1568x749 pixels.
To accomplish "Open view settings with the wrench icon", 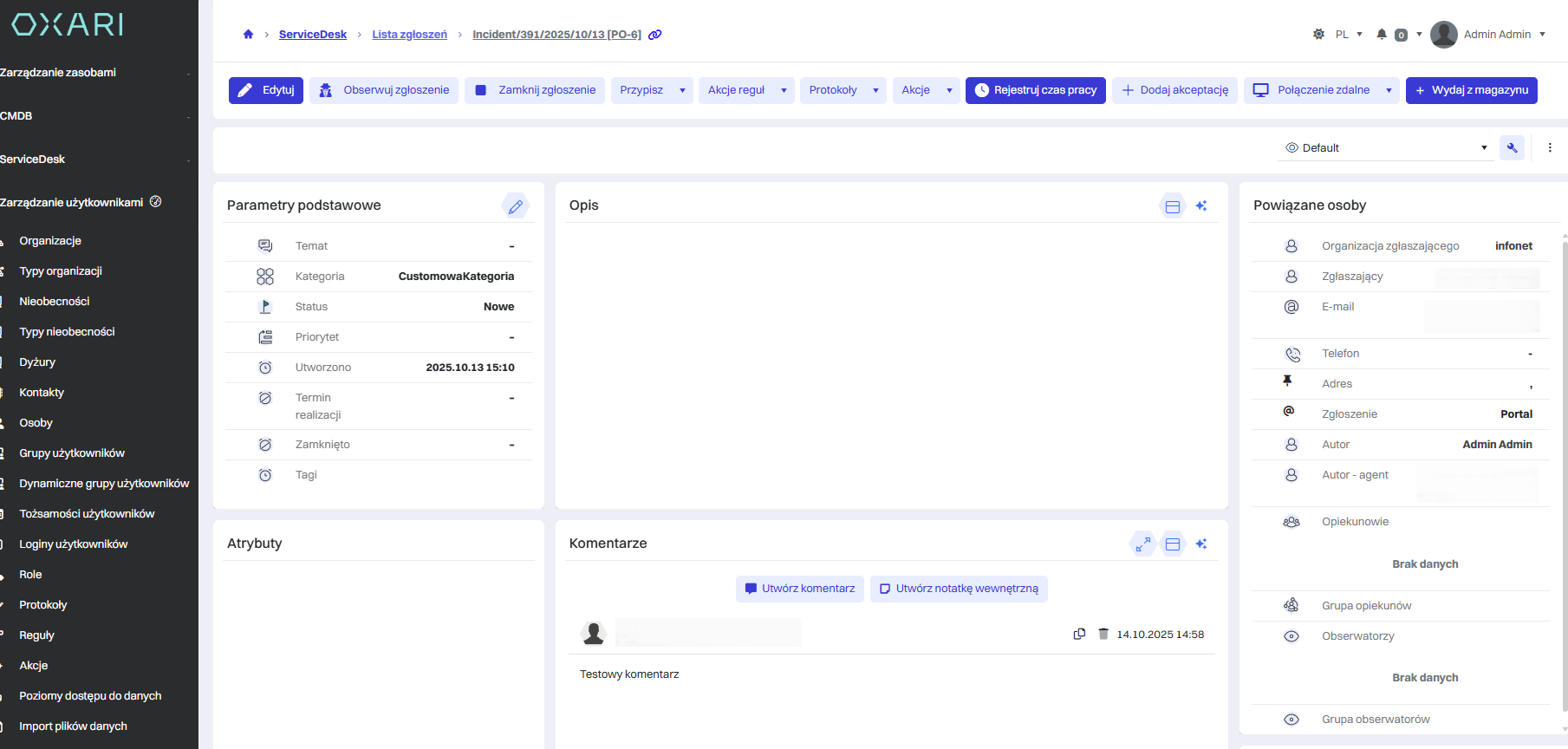I will coord(1512,147).
